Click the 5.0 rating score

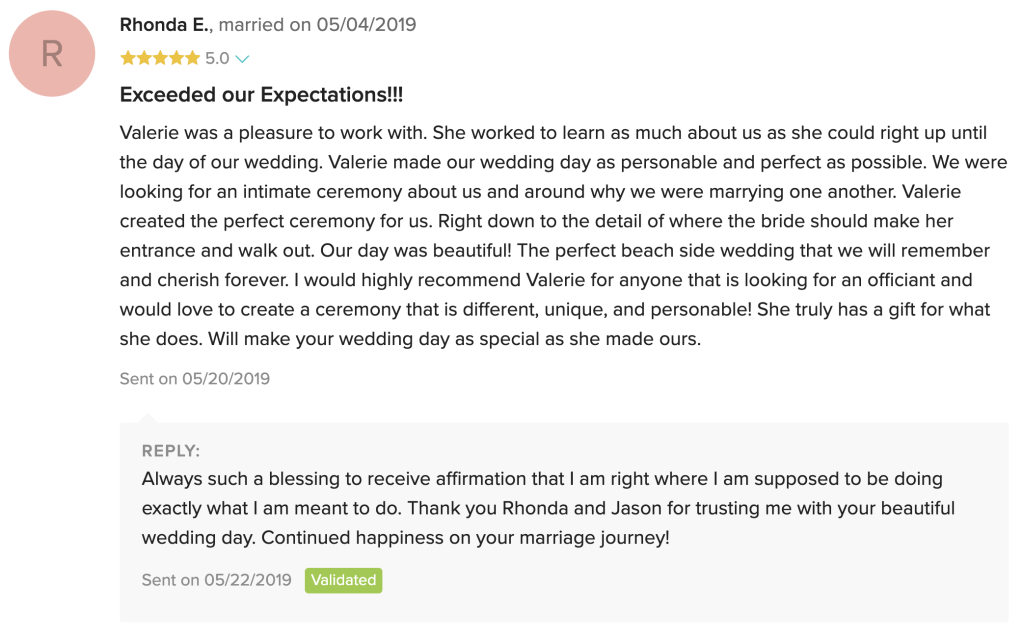pos(217,59)
